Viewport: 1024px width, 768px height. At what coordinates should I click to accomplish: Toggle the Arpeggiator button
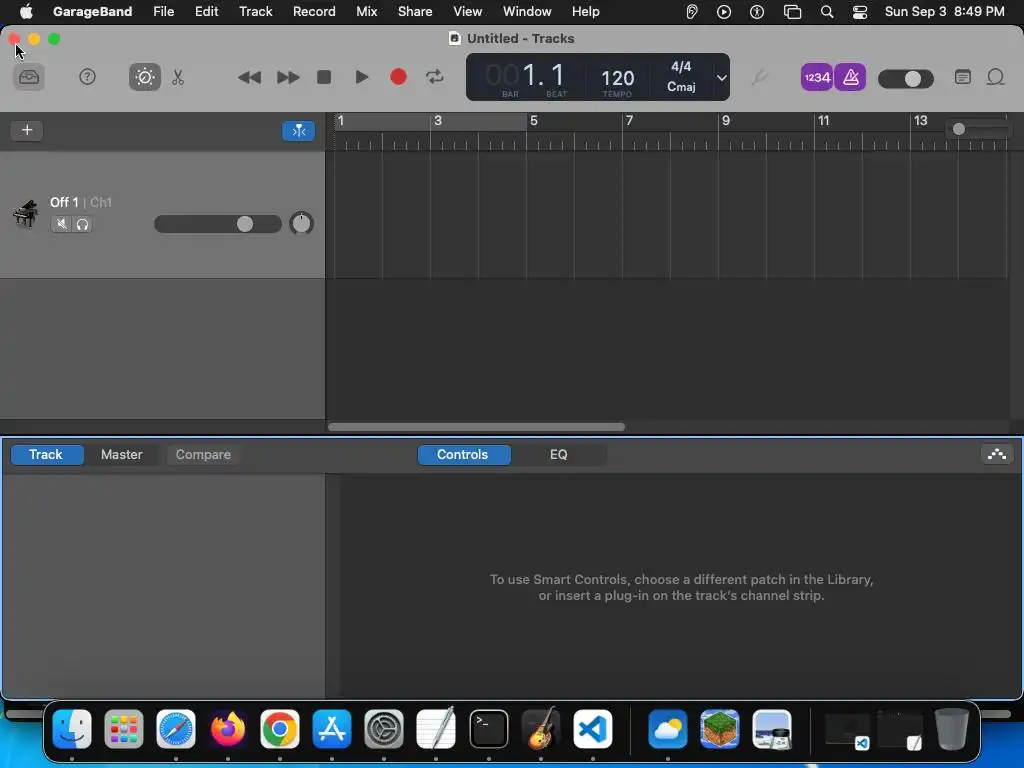click(x=997, y=454)
